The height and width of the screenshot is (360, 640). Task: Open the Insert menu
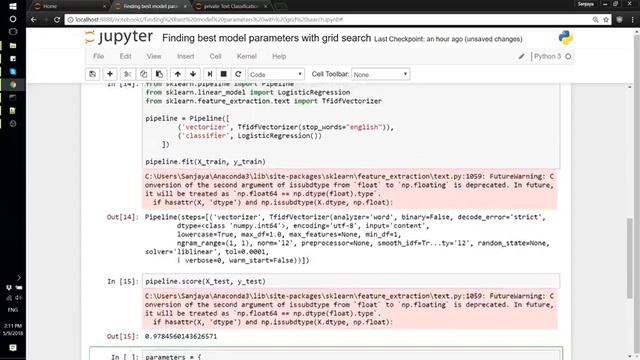pyautogui.click(x=185, y=56)
